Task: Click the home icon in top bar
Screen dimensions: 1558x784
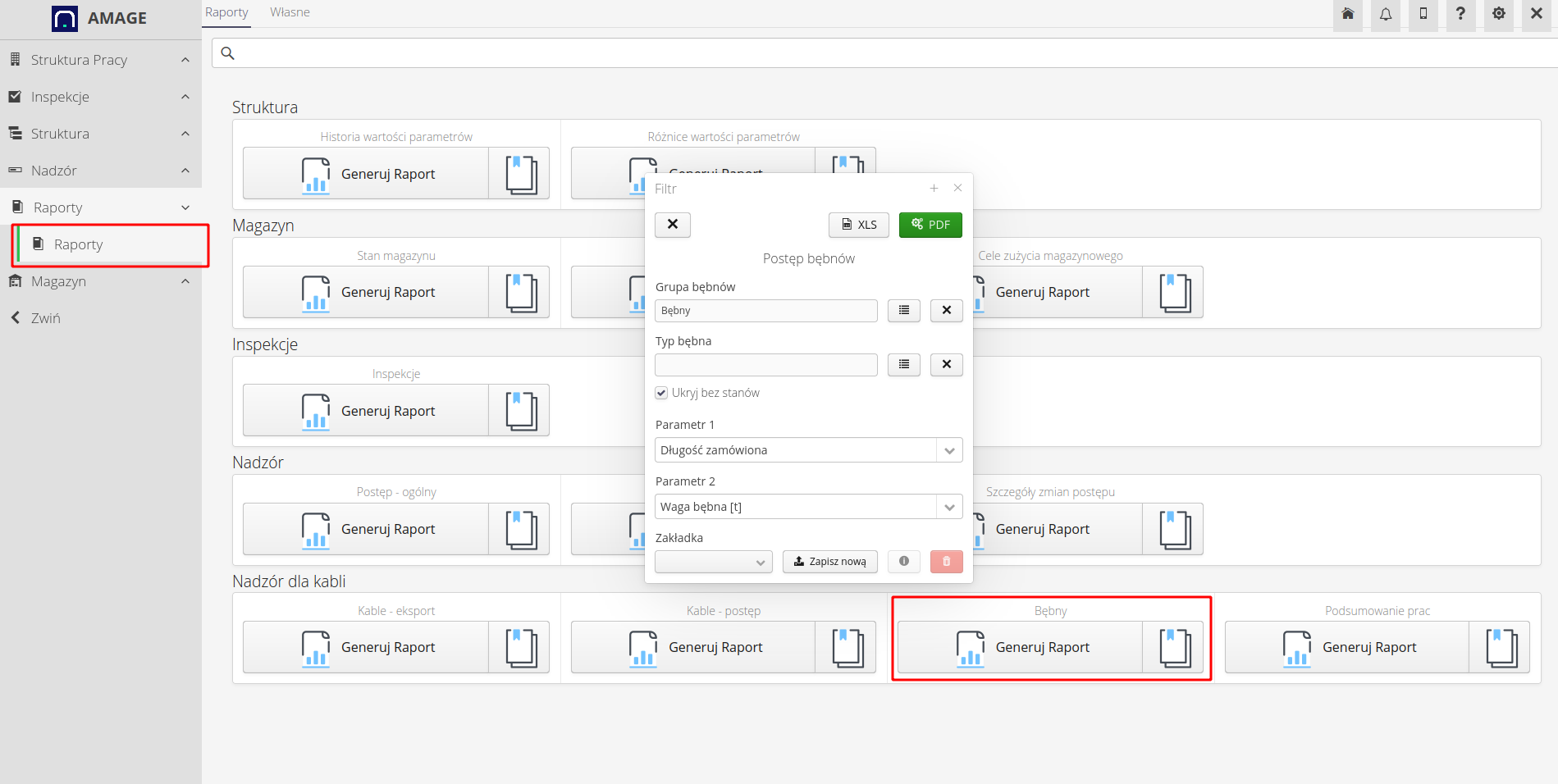Action: (x=1347, y=14)
